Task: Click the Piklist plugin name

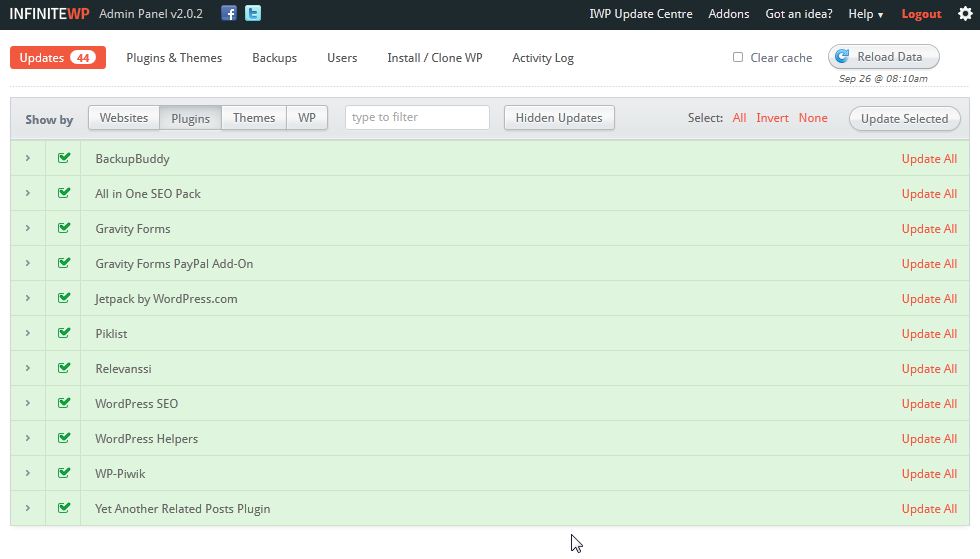Action: click(x=111, y=334)
